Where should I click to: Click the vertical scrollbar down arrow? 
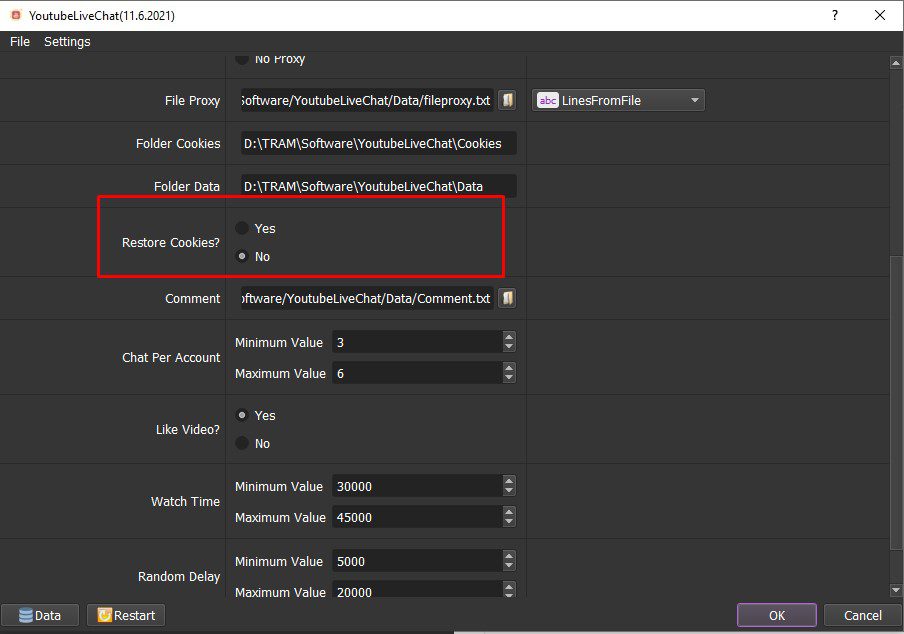click(x=896, y=590)
